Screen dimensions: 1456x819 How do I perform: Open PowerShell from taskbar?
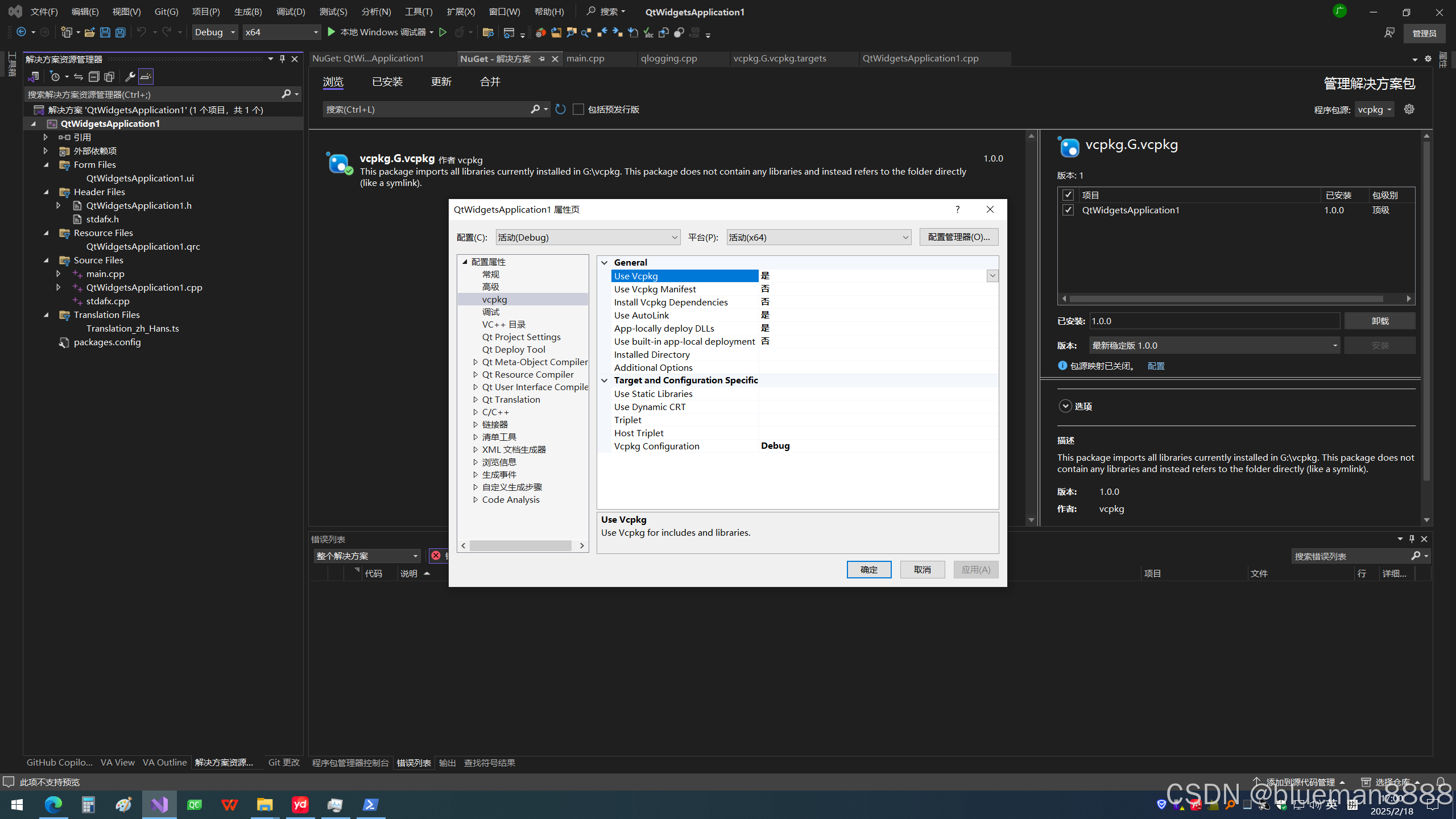[x=371, y=805]
